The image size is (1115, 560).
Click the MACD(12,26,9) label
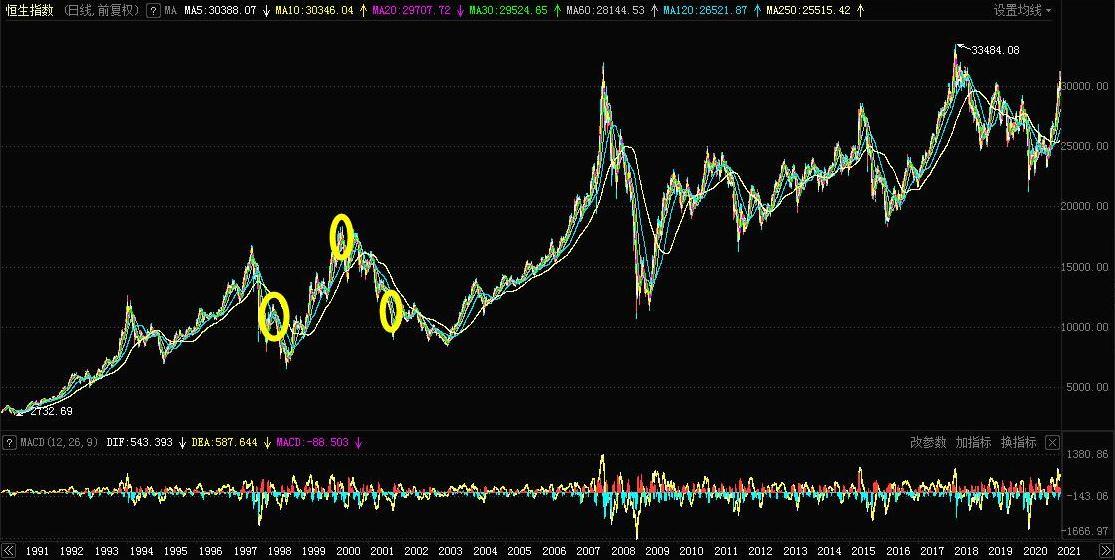point(59,442)
